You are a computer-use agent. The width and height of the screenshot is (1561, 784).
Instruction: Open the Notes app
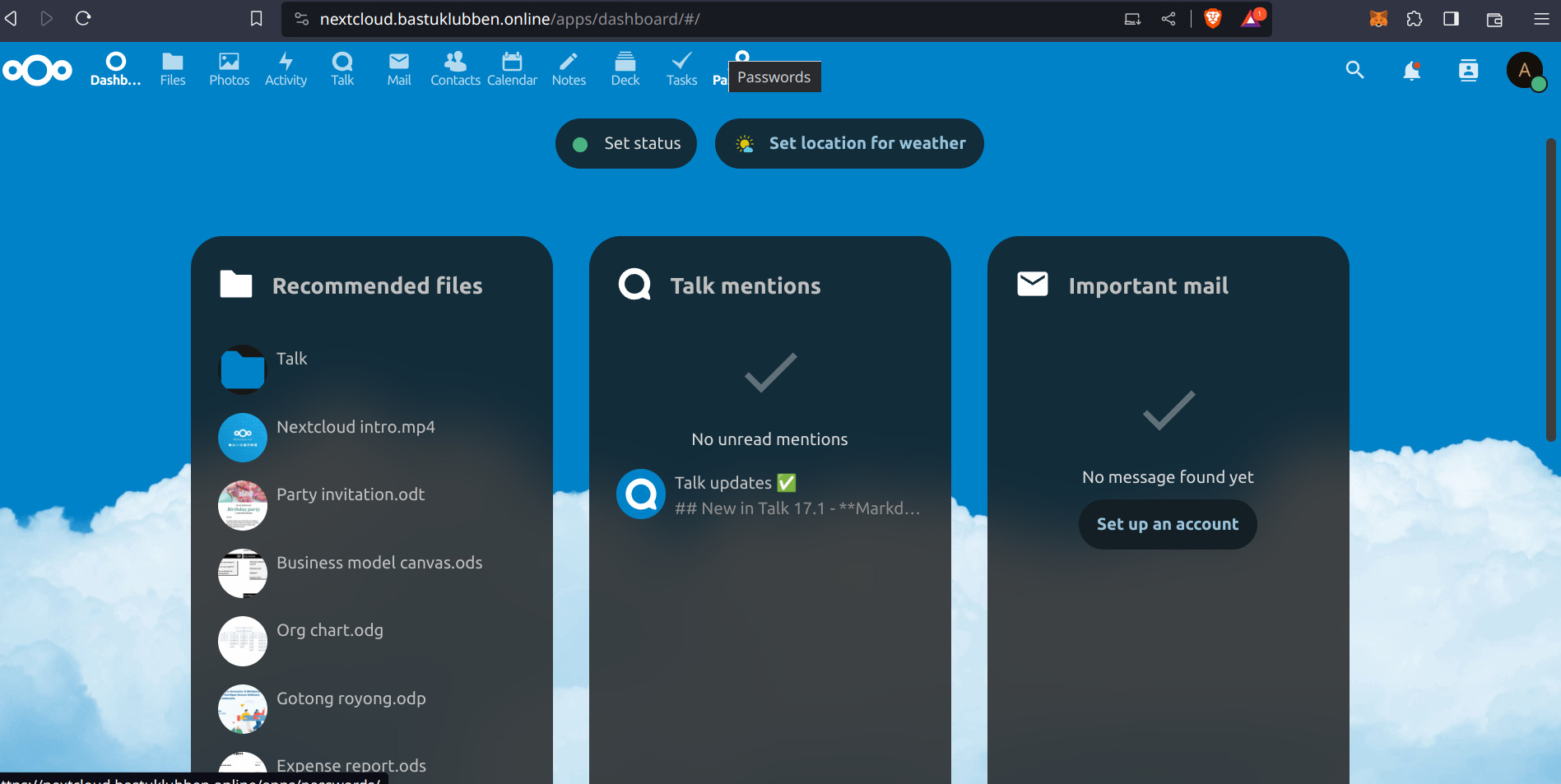point(569,69)
